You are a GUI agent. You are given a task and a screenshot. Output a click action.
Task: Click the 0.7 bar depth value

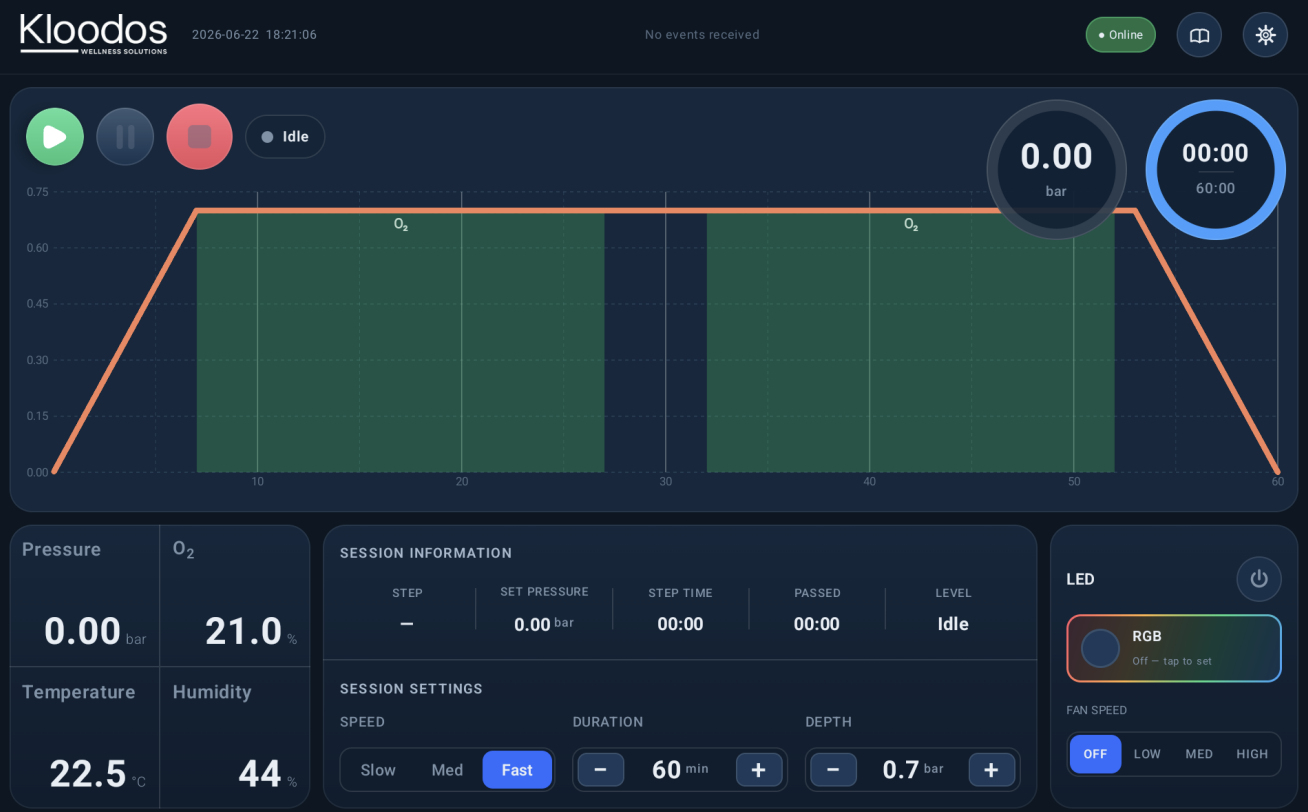click(x=912, y=770)
